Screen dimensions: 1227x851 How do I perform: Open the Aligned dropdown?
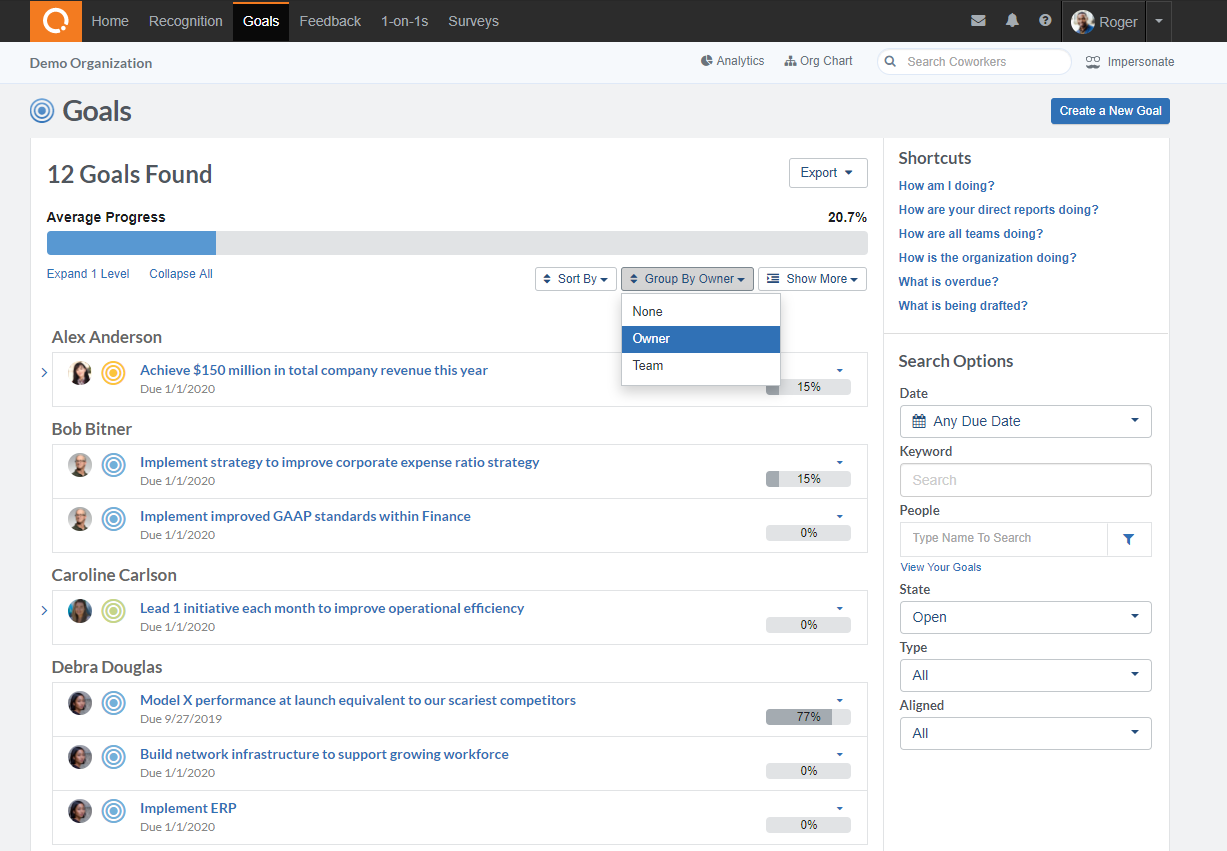pos(1025,733)
